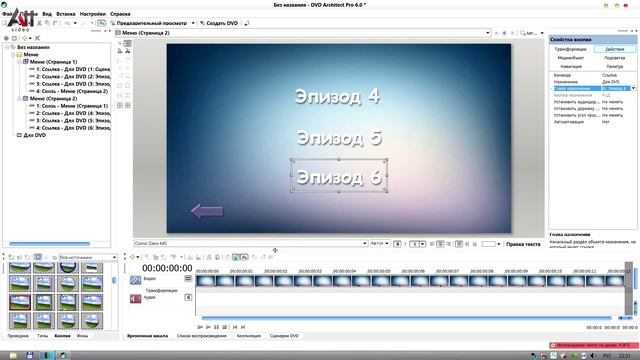The image size is (640, 360).
Task: Click Stop in timeline transport
Action: tap(224, 327)
